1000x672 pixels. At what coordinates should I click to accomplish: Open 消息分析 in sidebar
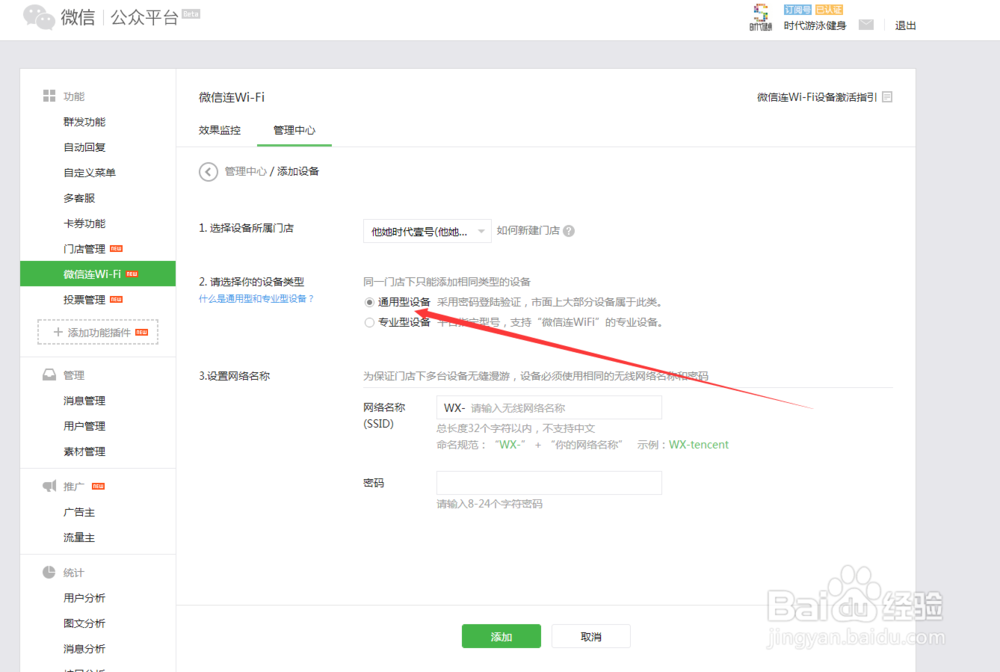pyautogui.click(x=84, y=649)
